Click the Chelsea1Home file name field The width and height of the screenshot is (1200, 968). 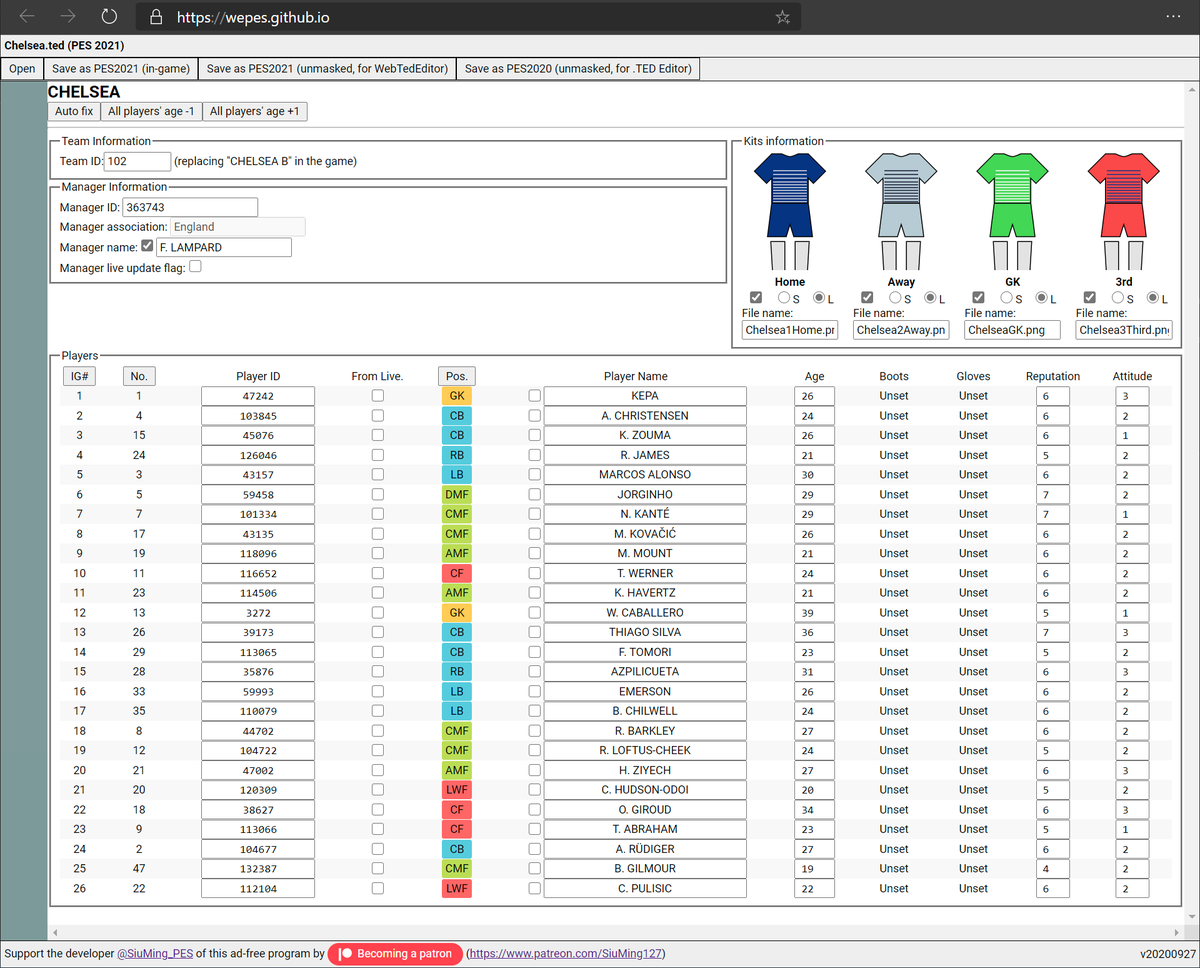(789, 330)
